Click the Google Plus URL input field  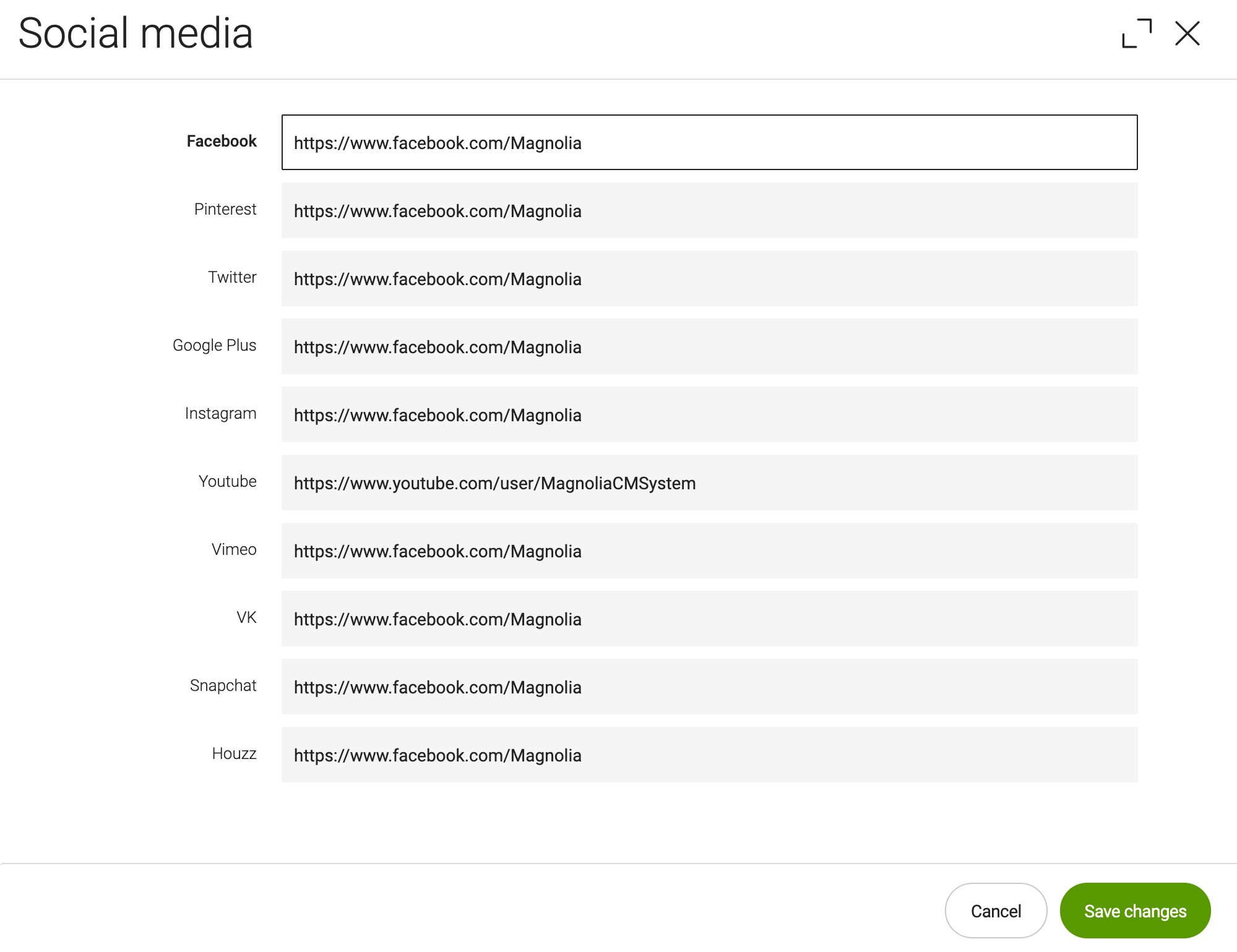709,347
